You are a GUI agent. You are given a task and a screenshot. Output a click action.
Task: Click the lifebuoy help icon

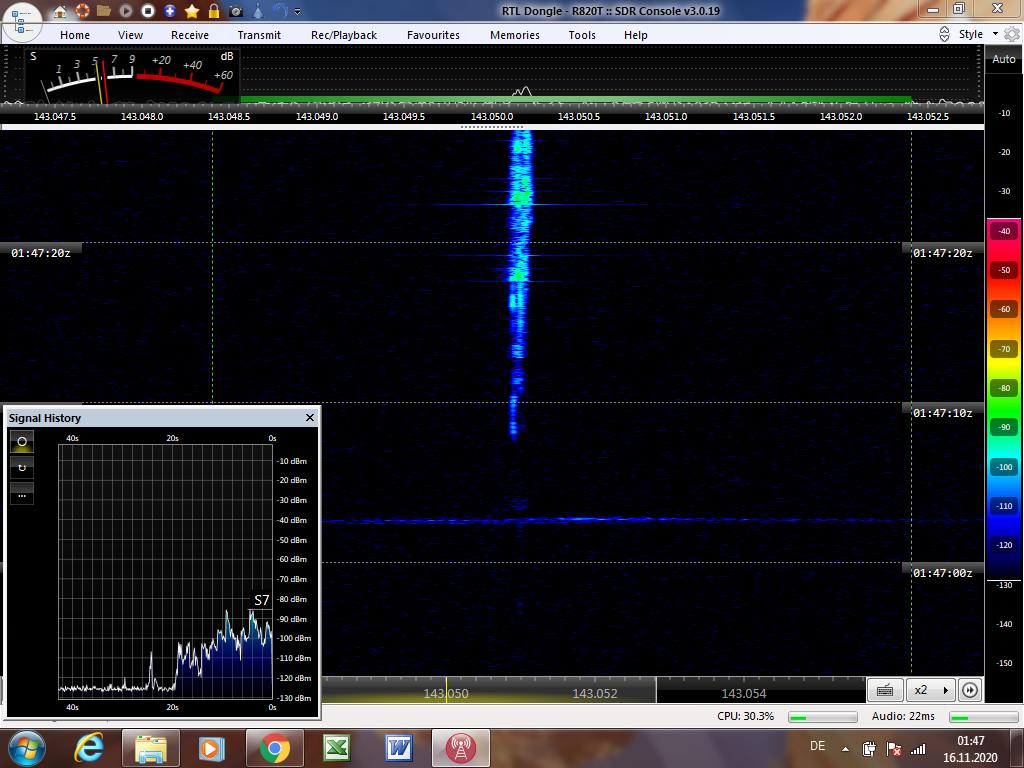pos(82,10)
